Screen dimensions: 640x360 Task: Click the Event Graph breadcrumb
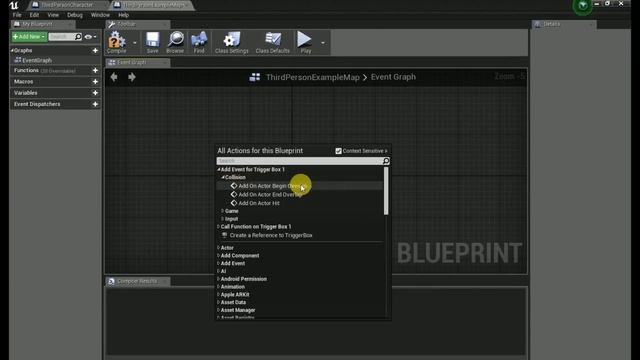coord(393,77)
